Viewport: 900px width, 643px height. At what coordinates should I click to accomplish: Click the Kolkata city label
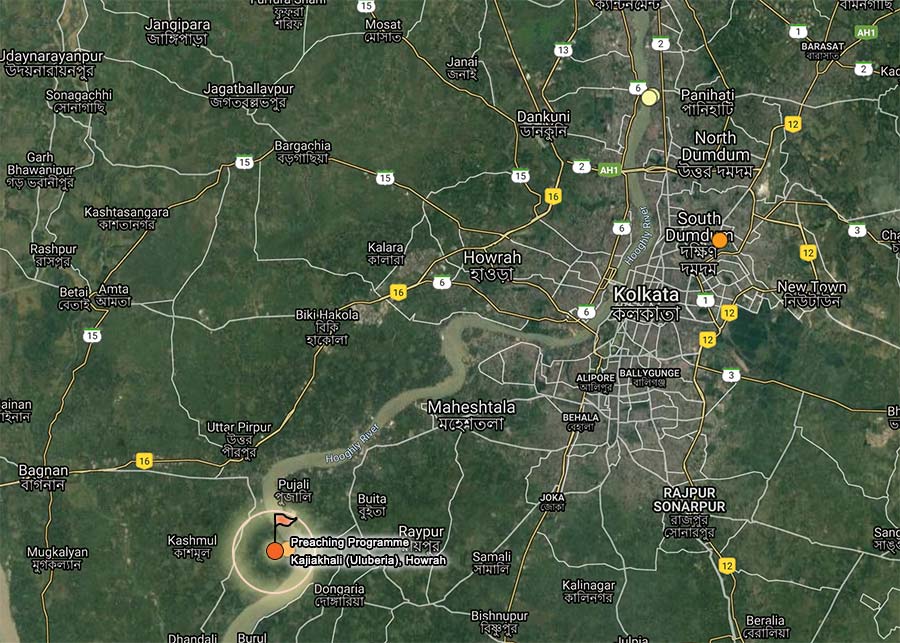click(646, 304)
